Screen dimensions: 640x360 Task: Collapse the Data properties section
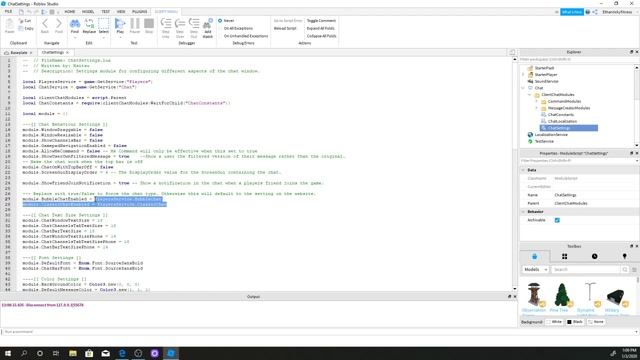pos(523,170)
